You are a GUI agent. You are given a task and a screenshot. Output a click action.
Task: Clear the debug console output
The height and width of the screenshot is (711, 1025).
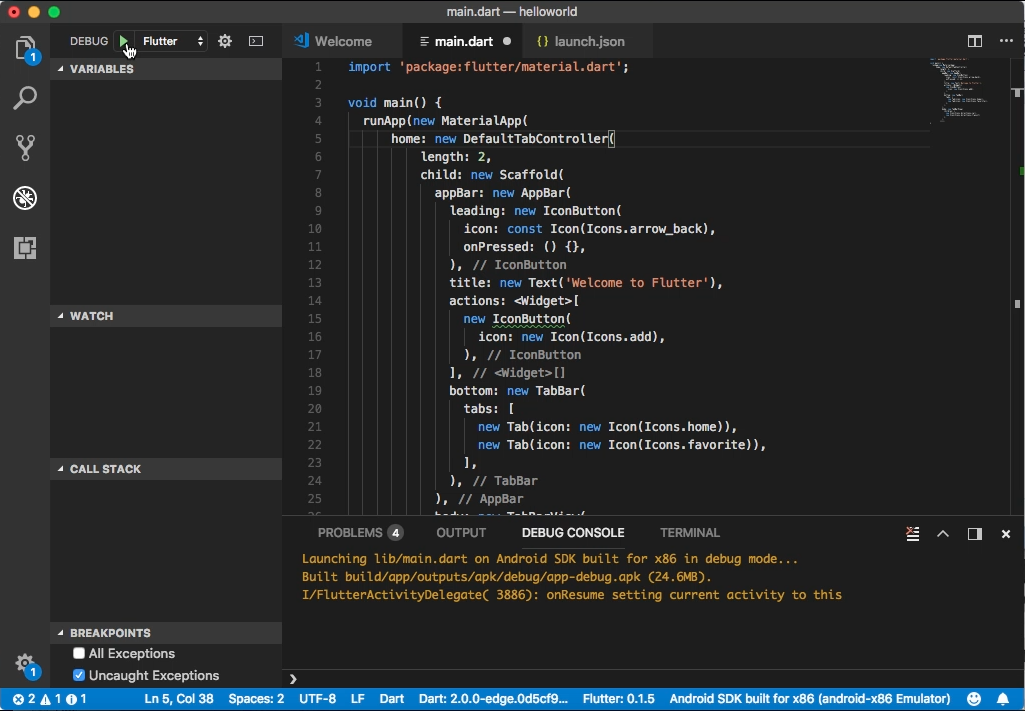pyautogui.click(x=913, y=534)
